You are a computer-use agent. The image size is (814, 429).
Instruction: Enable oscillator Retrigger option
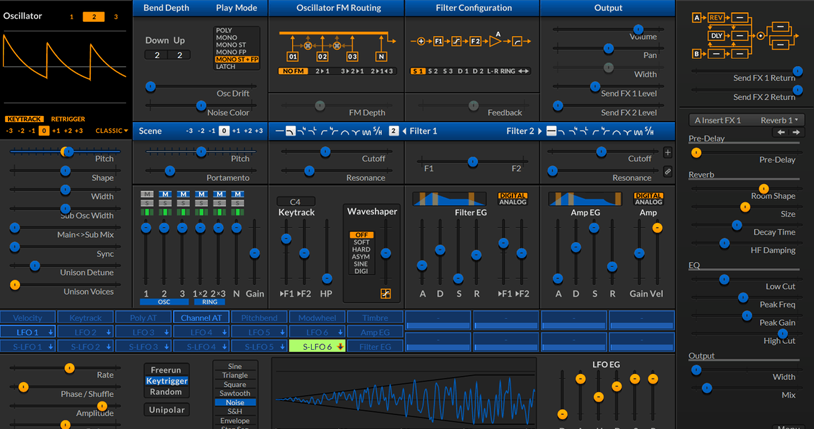tap(68, 119)
